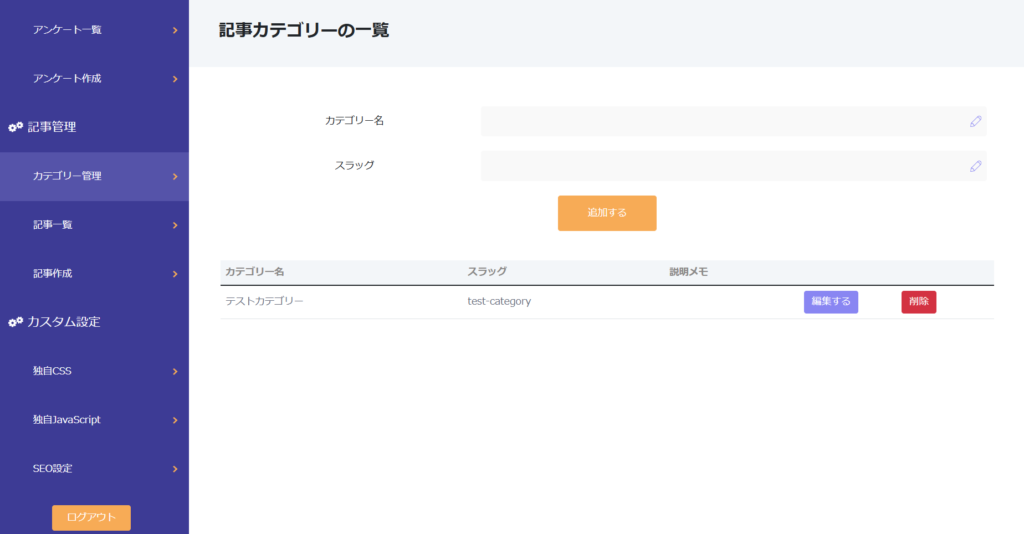Viewport: 1024px width, 534px height.
Task: Focus the カテゴリー名 input field
Action: pos(733,121)
